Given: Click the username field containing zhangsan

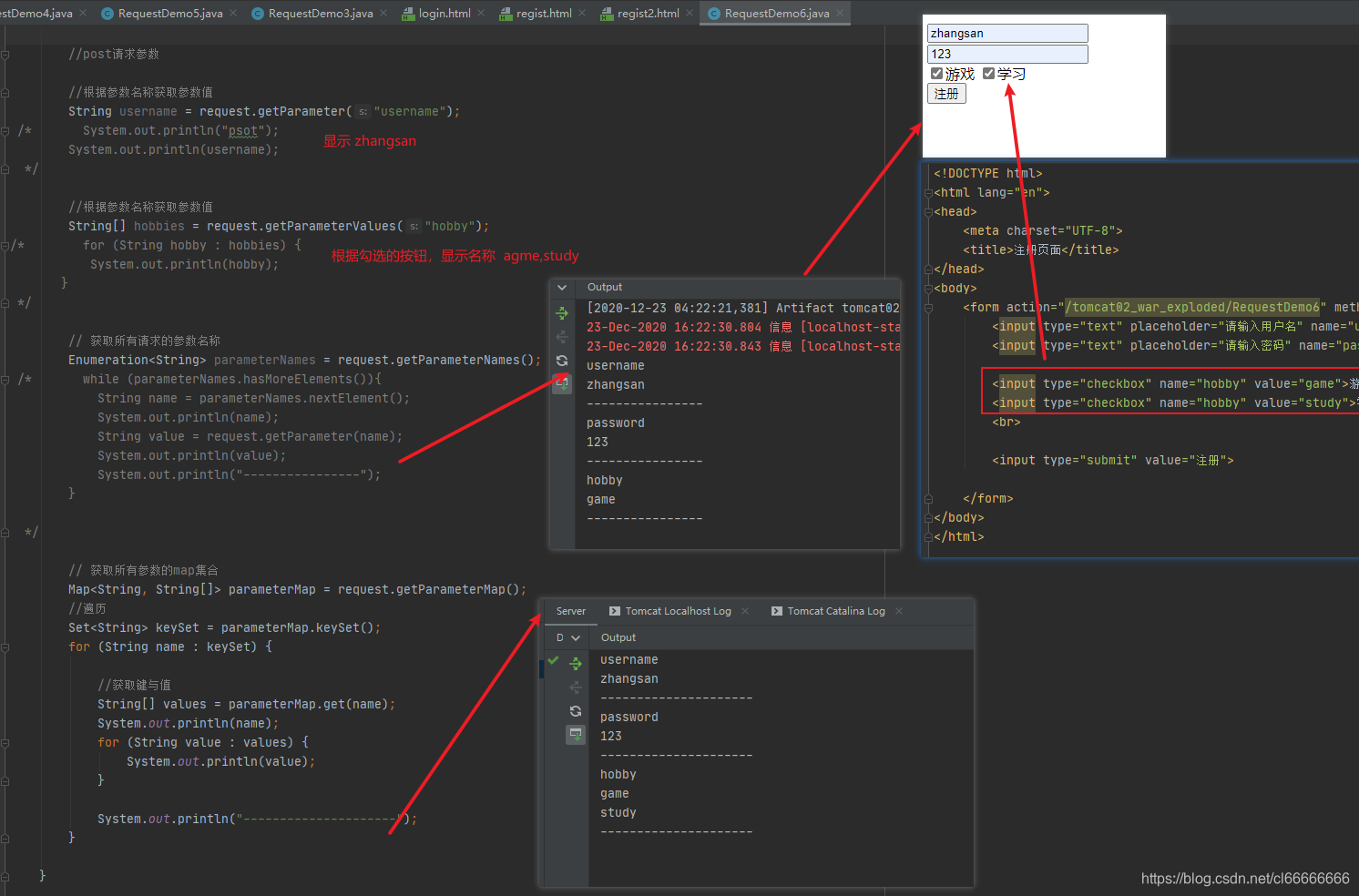Looking at the screenshot, I should (x=1007, y=33).
